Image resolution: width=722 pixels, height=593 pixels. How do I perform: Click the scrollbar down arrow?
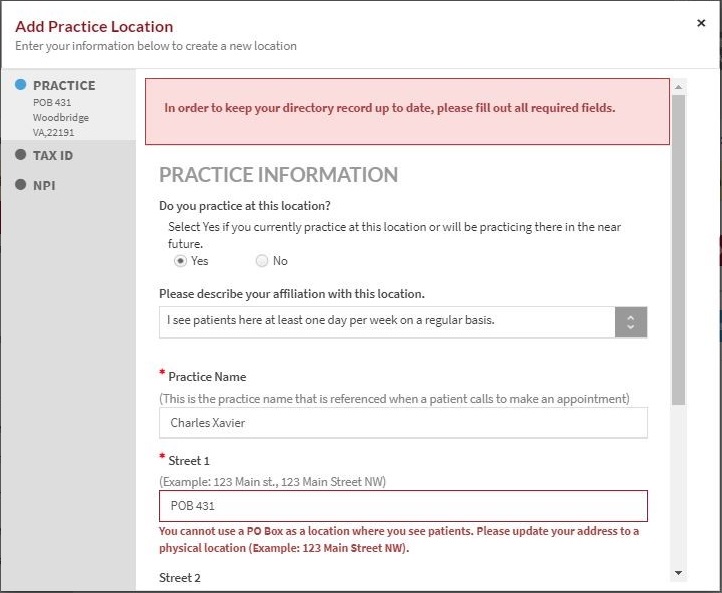pos(678,573)
